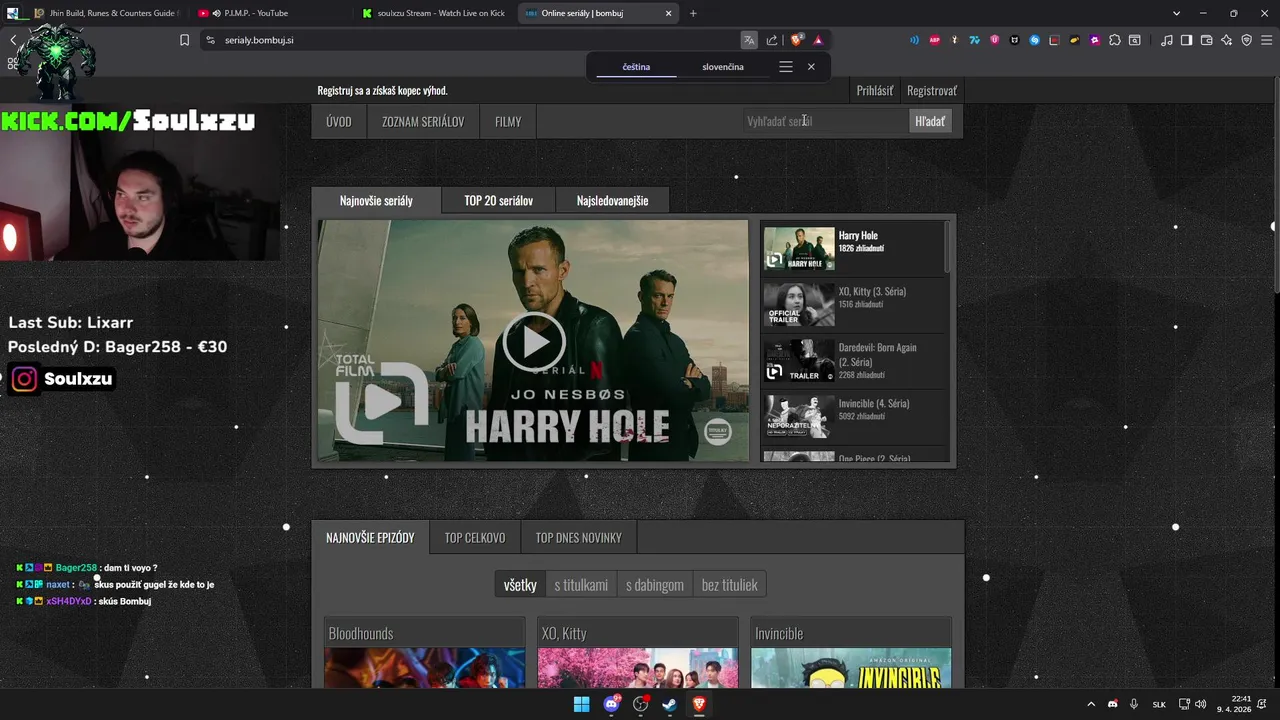Click the browser back arrow

coord(13,40)
